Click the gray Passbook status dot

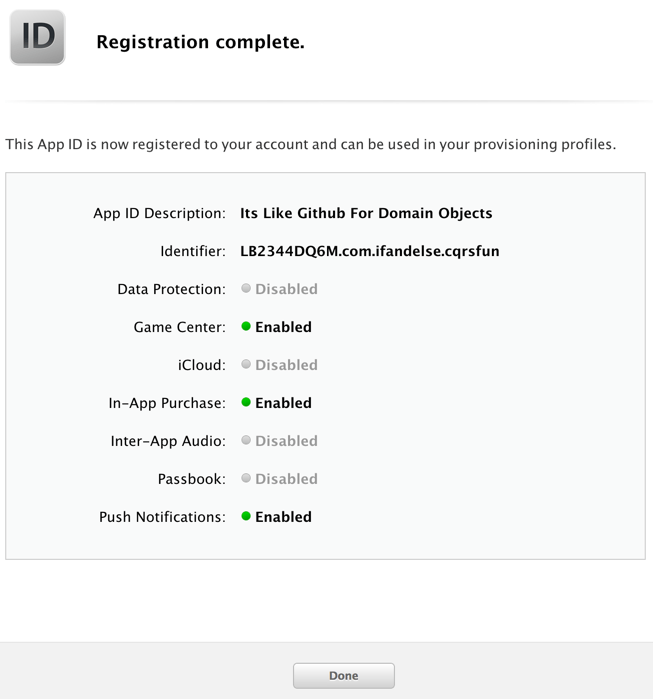pyautogui.click(x=246, y=478)
